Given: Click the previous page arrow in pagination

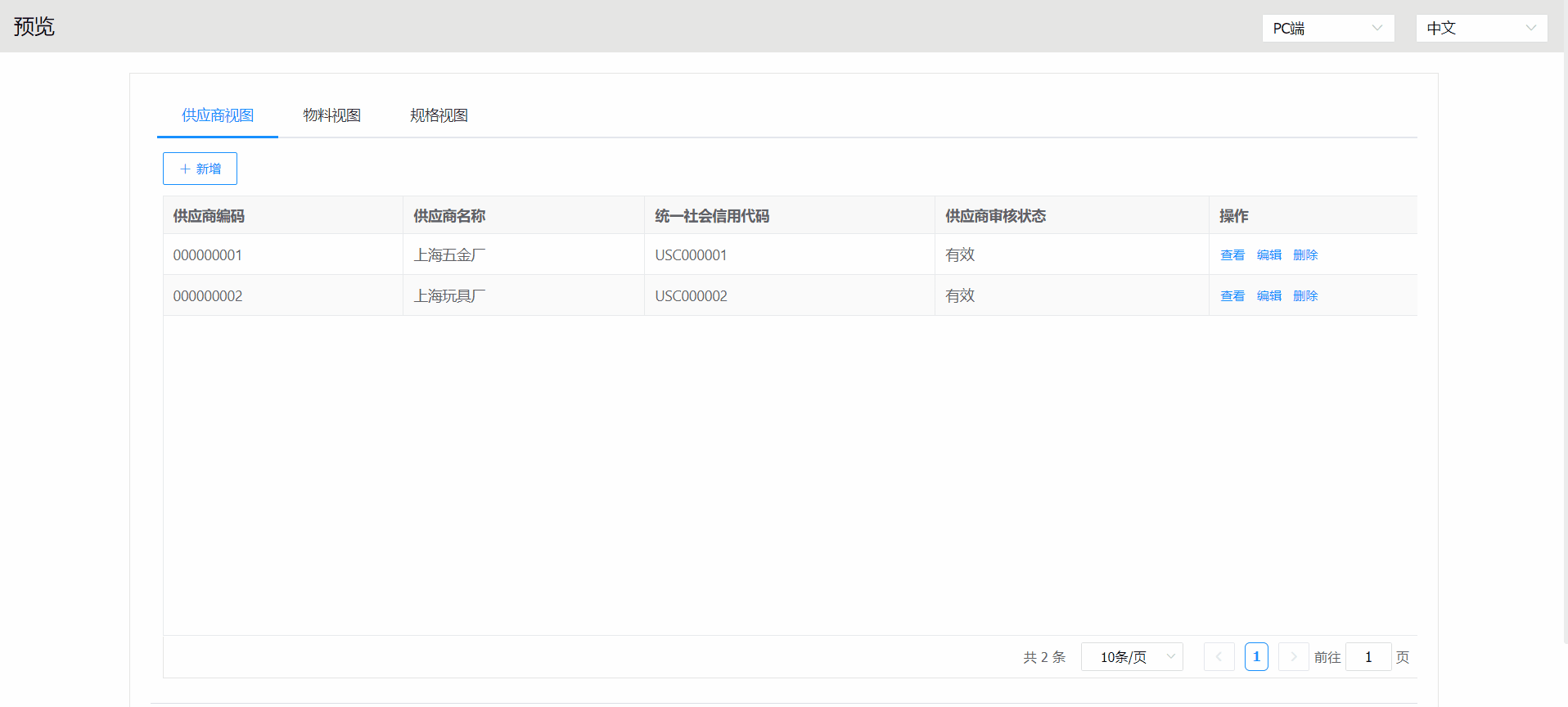Looking at the screenshot, I should (1219, 657).
